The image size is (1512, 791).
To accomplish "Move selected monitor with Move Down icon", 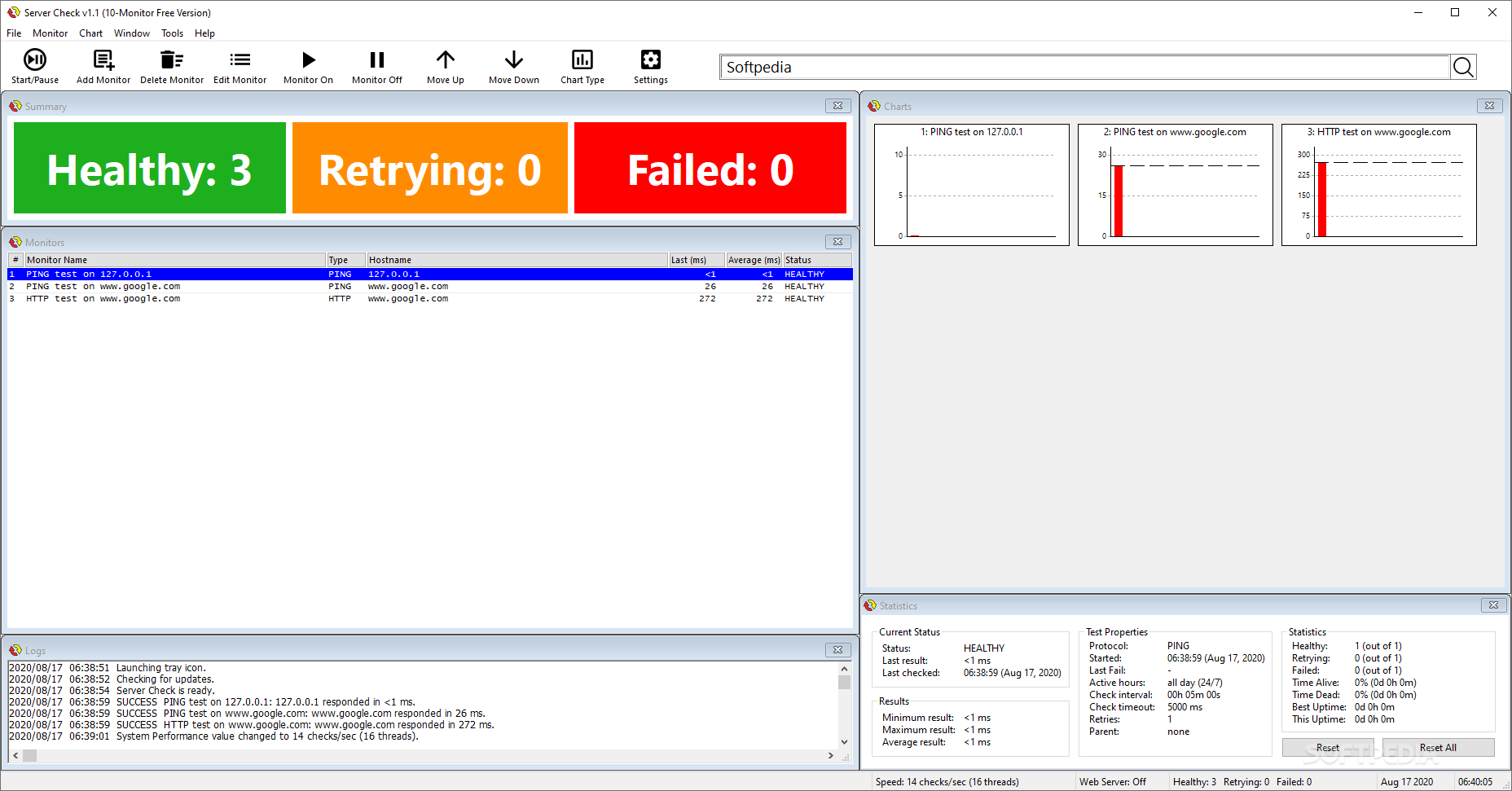I will [x=513, y=66].
